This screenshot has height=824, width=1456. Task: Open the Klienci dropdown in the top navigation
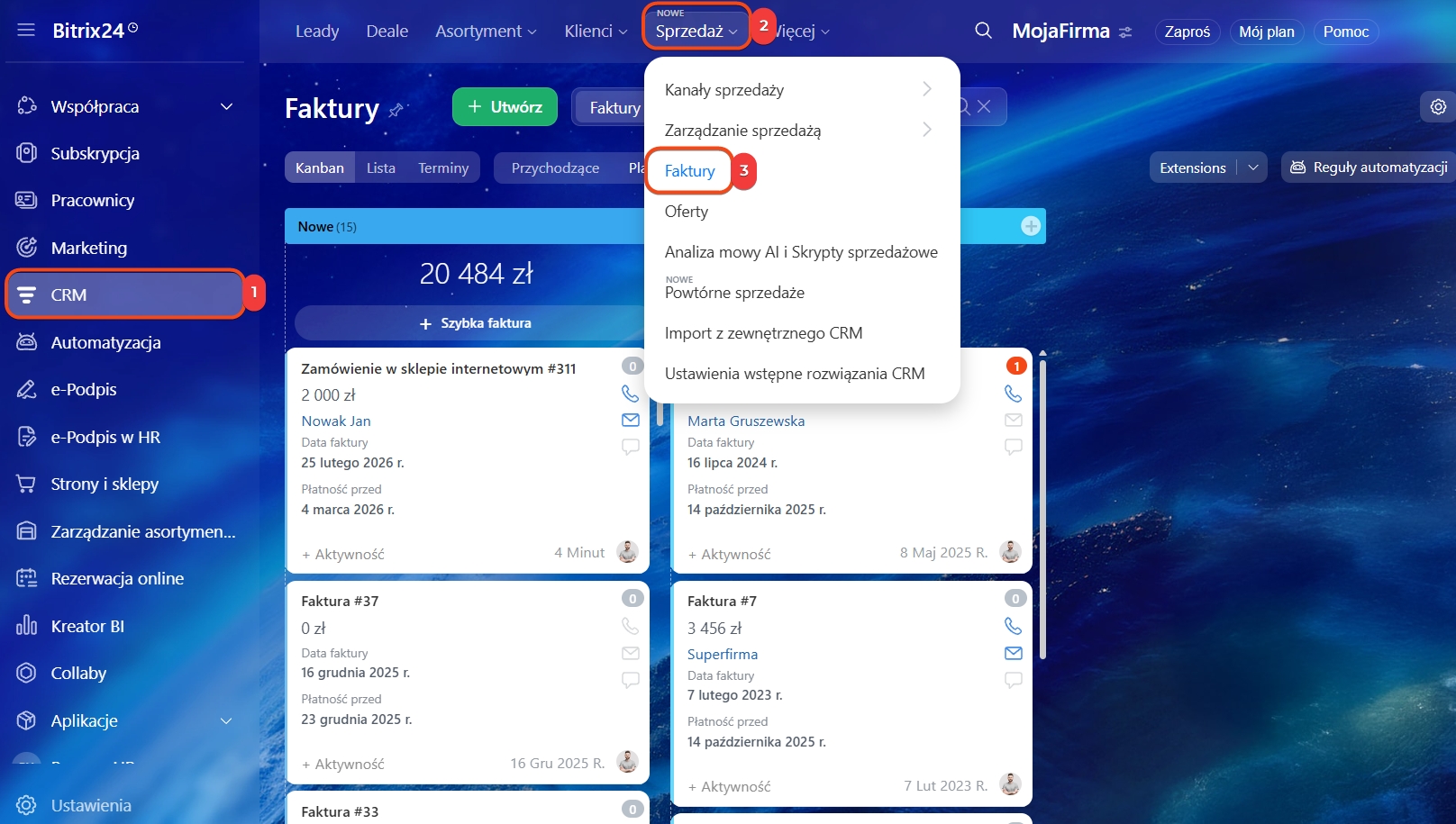(596, 32)
